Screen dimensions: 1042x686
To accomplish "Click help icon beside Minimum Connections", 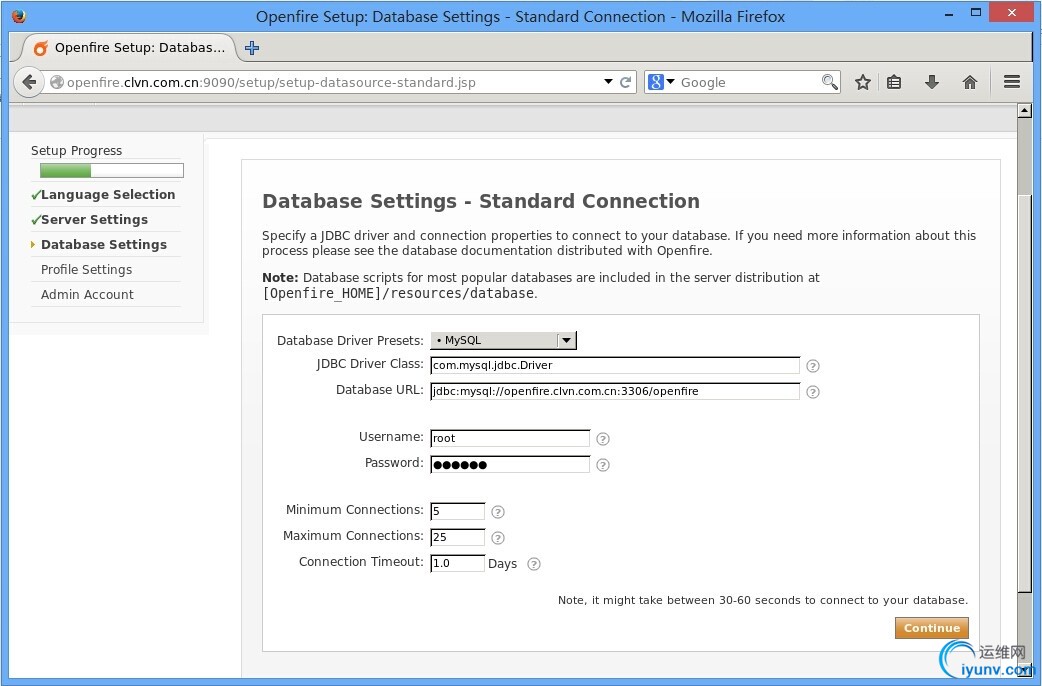I will [498, 512].
